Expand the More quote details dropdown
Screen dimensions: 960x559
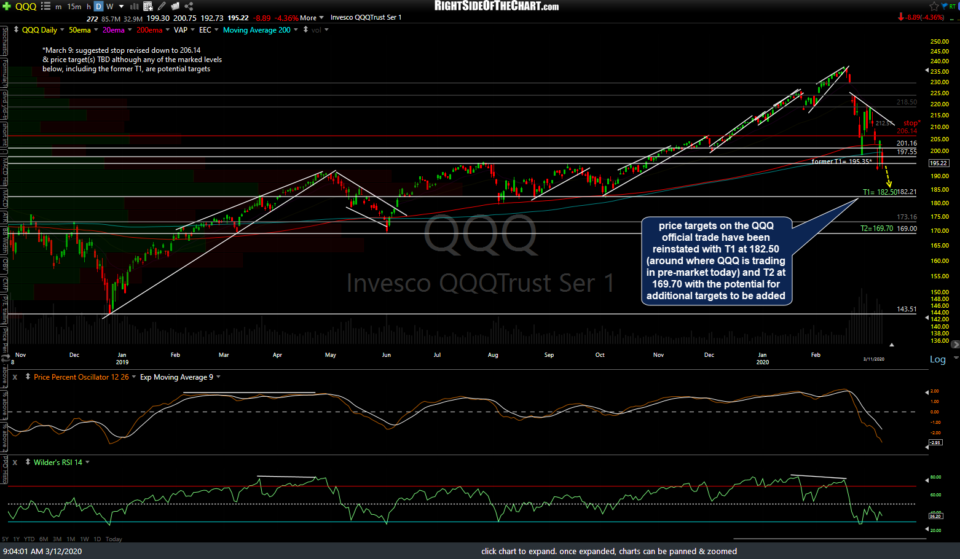point(312,18)
